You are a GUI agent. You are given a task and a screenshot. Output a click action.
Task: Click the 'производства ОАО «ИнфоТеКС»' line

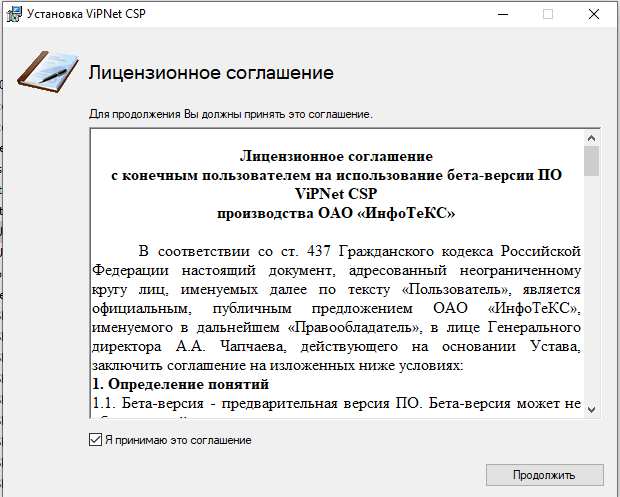[x=336, y=213]
